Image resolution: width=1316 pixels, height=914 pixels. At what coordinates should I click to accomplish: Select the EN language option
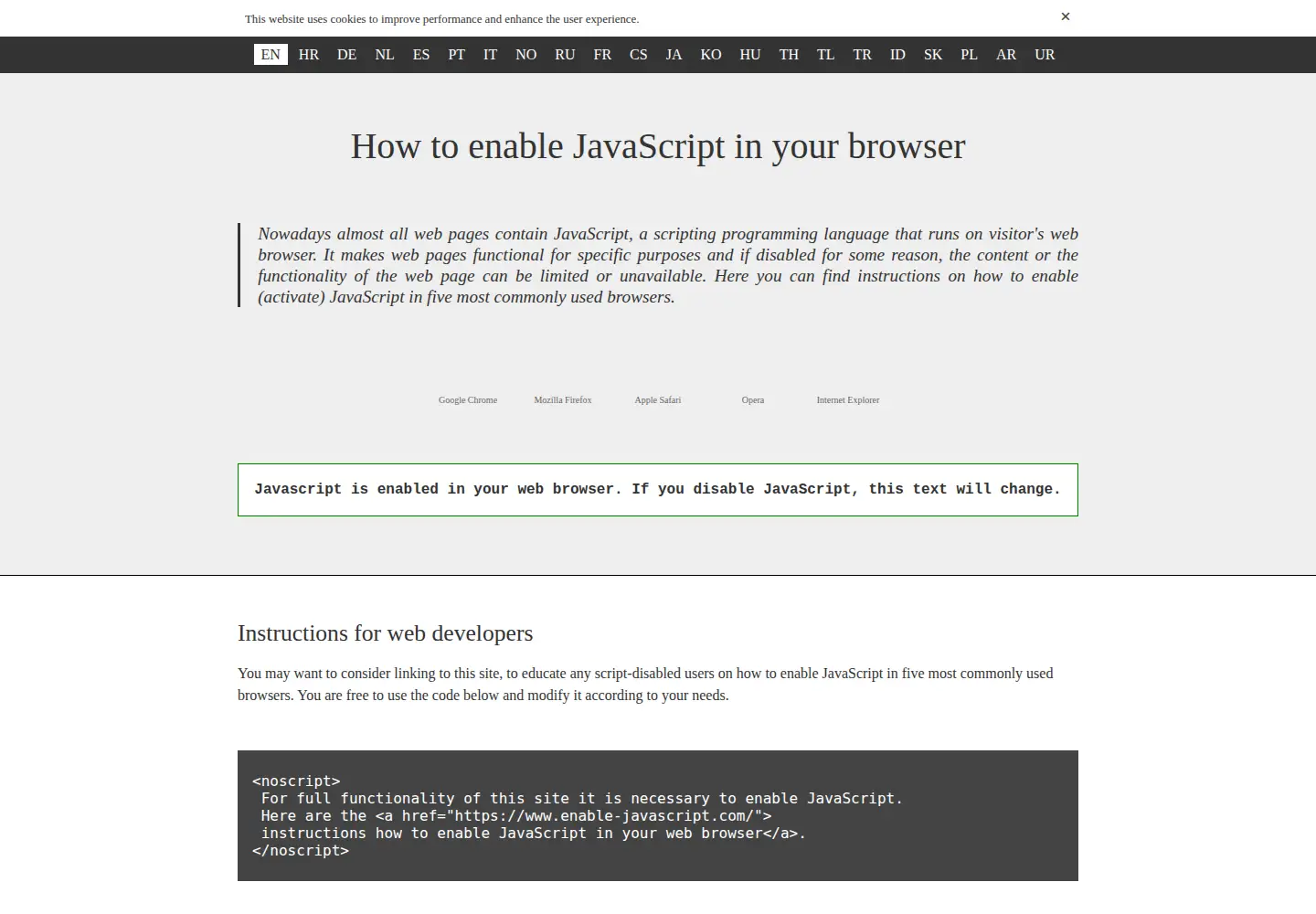coord(271,55)
